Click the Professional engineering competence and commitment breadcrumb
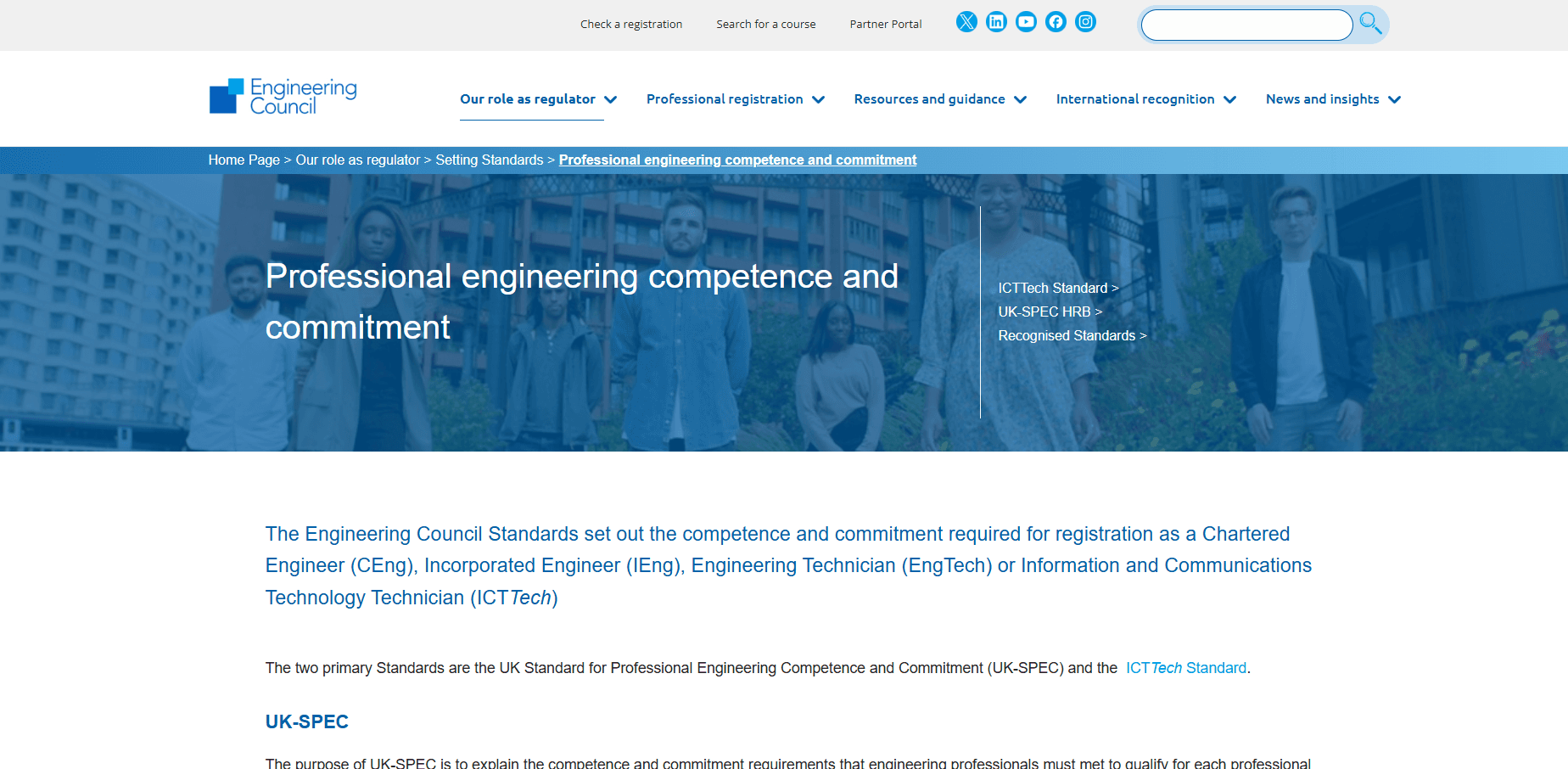1568x769 pixels. point(737,160)
